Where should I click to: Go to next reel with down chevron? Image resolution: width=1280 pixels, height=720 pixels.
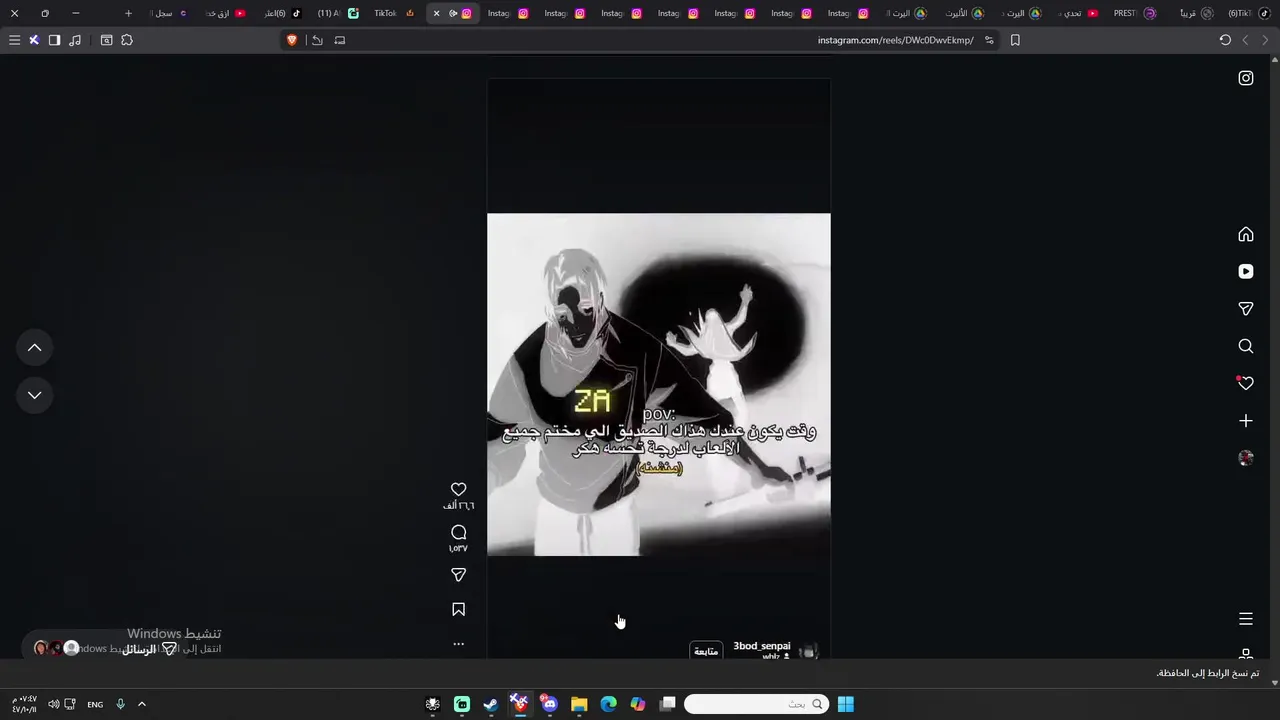[x=34, y=395]
